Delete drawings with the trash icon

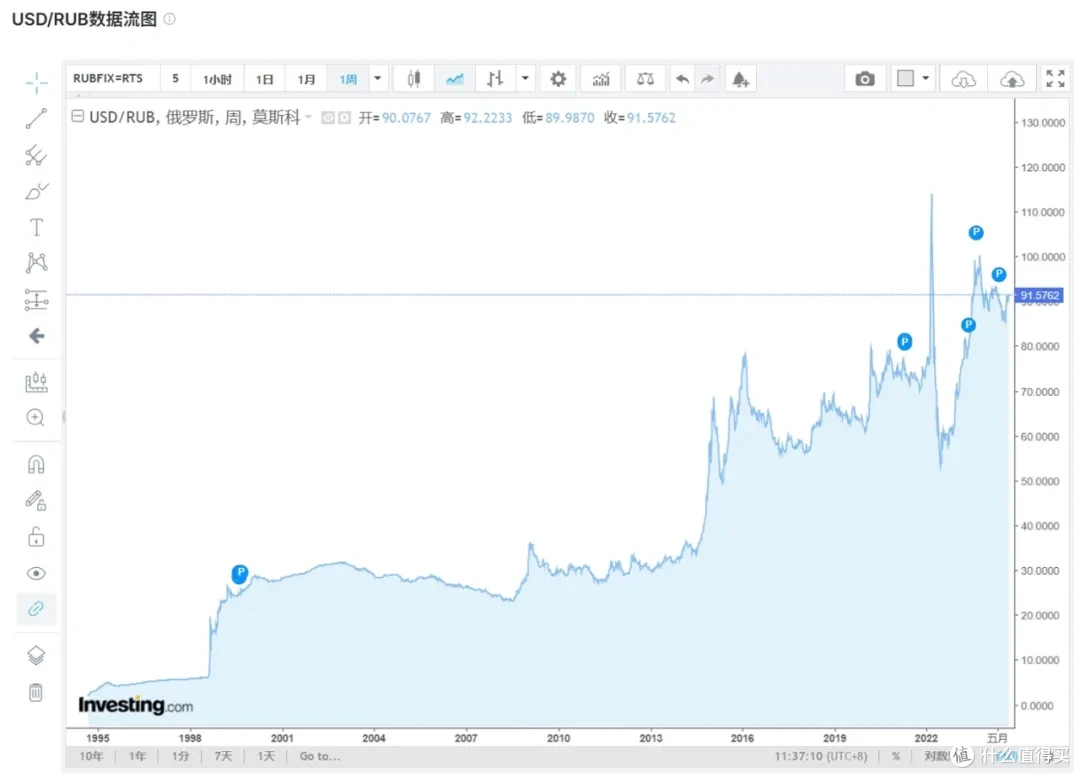tap(36, 691)
